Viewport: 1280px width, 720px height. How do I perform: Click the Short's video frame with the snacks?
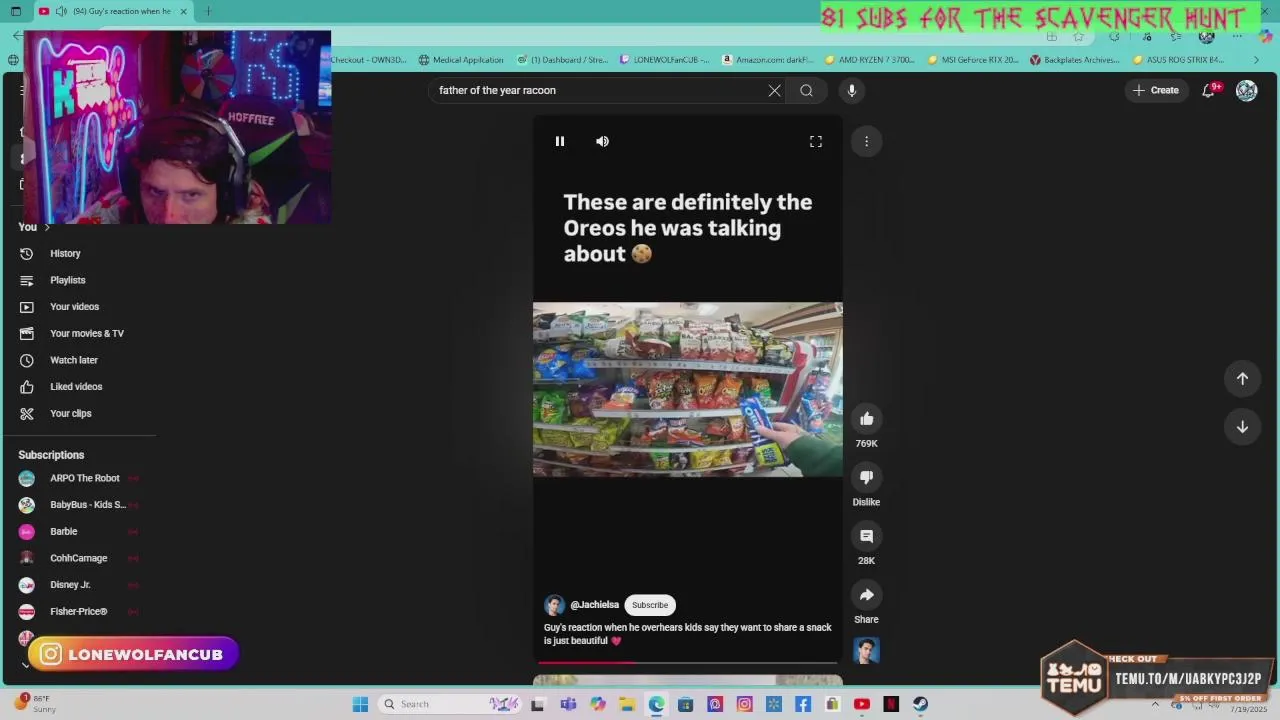(x=688, y=389)
